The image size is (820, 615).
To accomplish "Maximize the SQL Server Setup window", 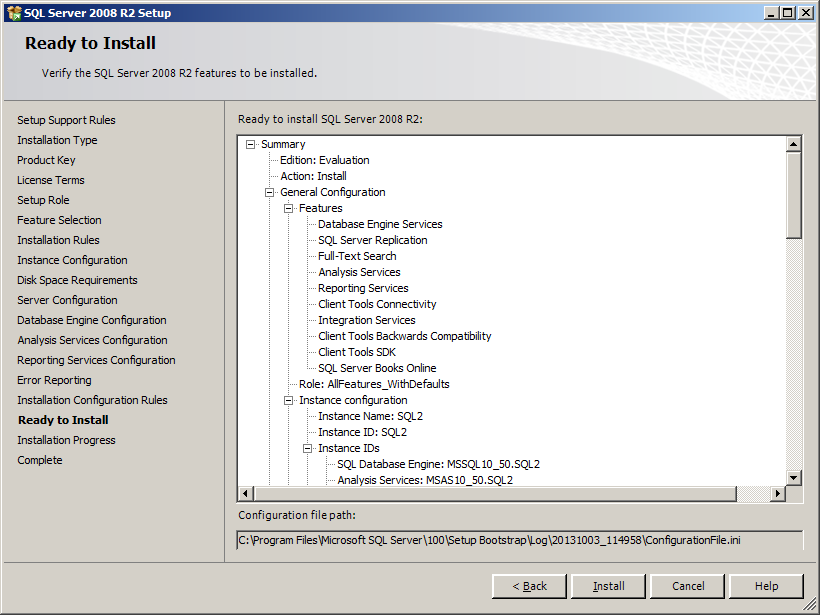I will (788, 13).
